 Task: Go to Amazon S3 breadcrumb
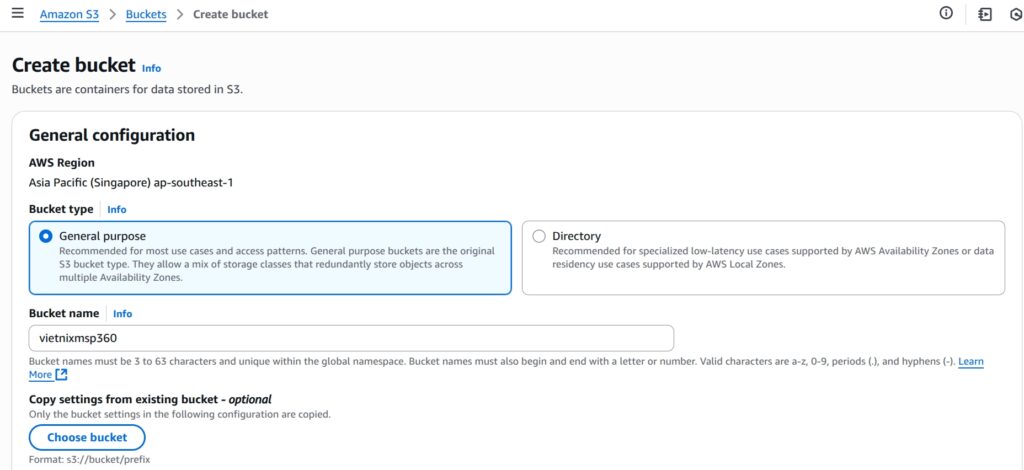tap(69, 14)
